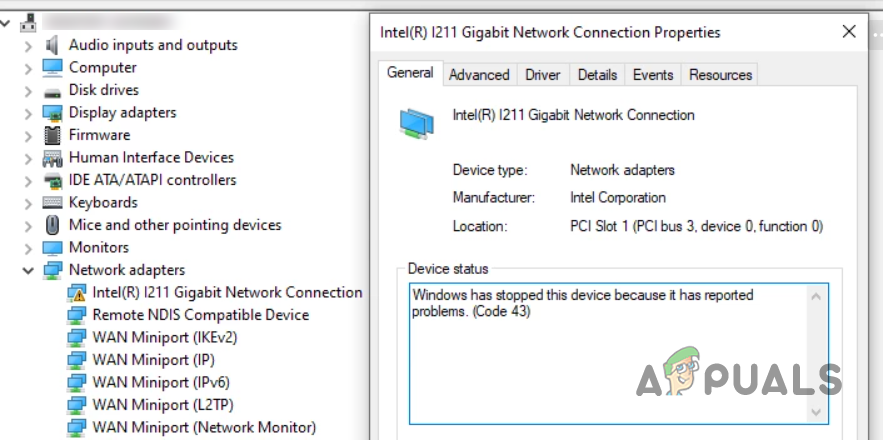Image resolution: width=883 pixels, height=440 pixels.
Task: Click the Display adapters icon
Action: 52,113
